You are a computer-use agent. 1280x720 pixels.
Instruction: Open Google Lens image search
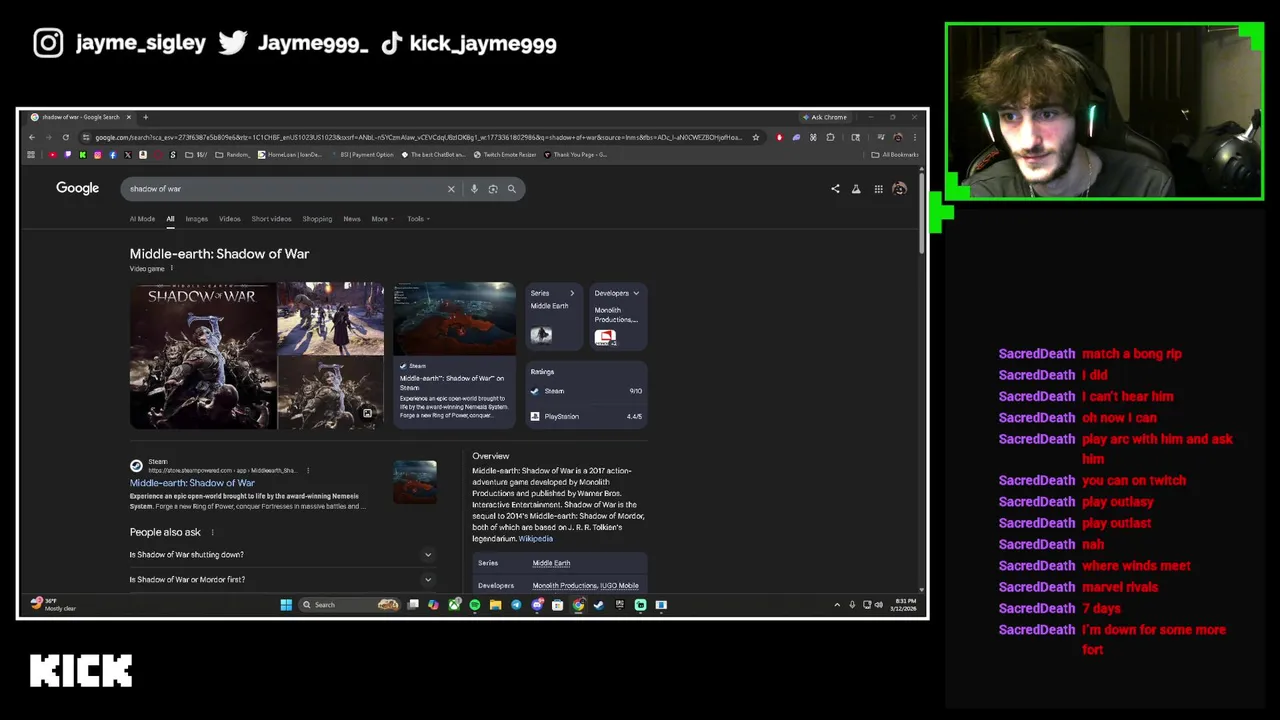pos(493,189)
